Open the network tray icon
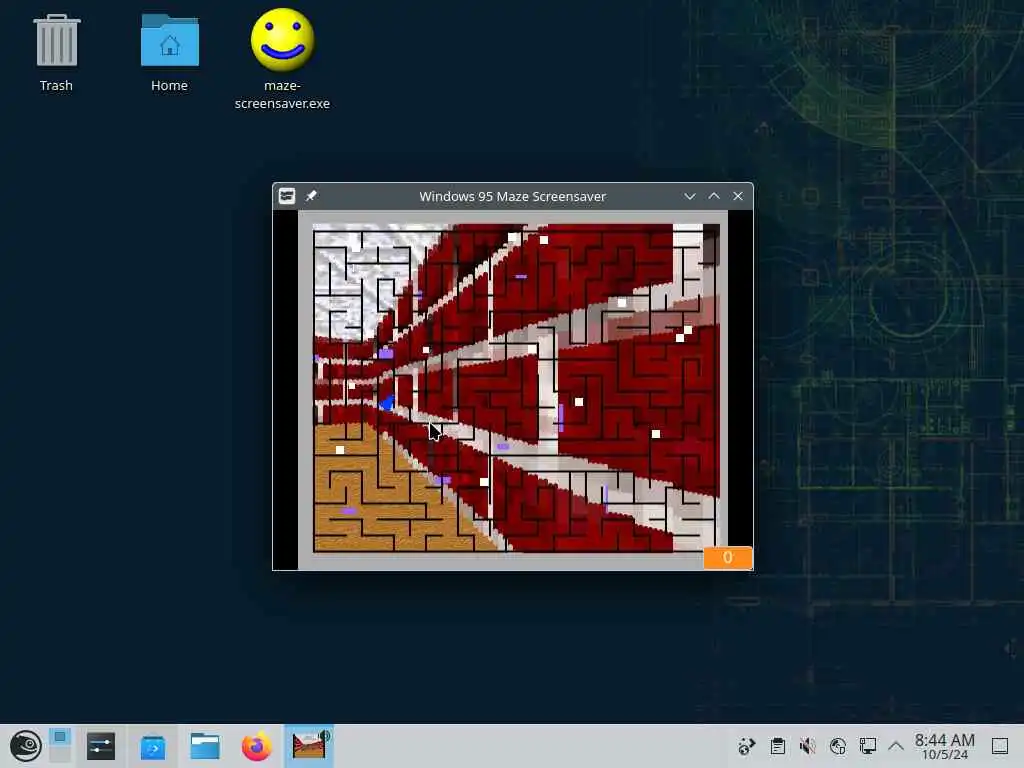This screenshot has width=1024, height=768. point(838,746)
